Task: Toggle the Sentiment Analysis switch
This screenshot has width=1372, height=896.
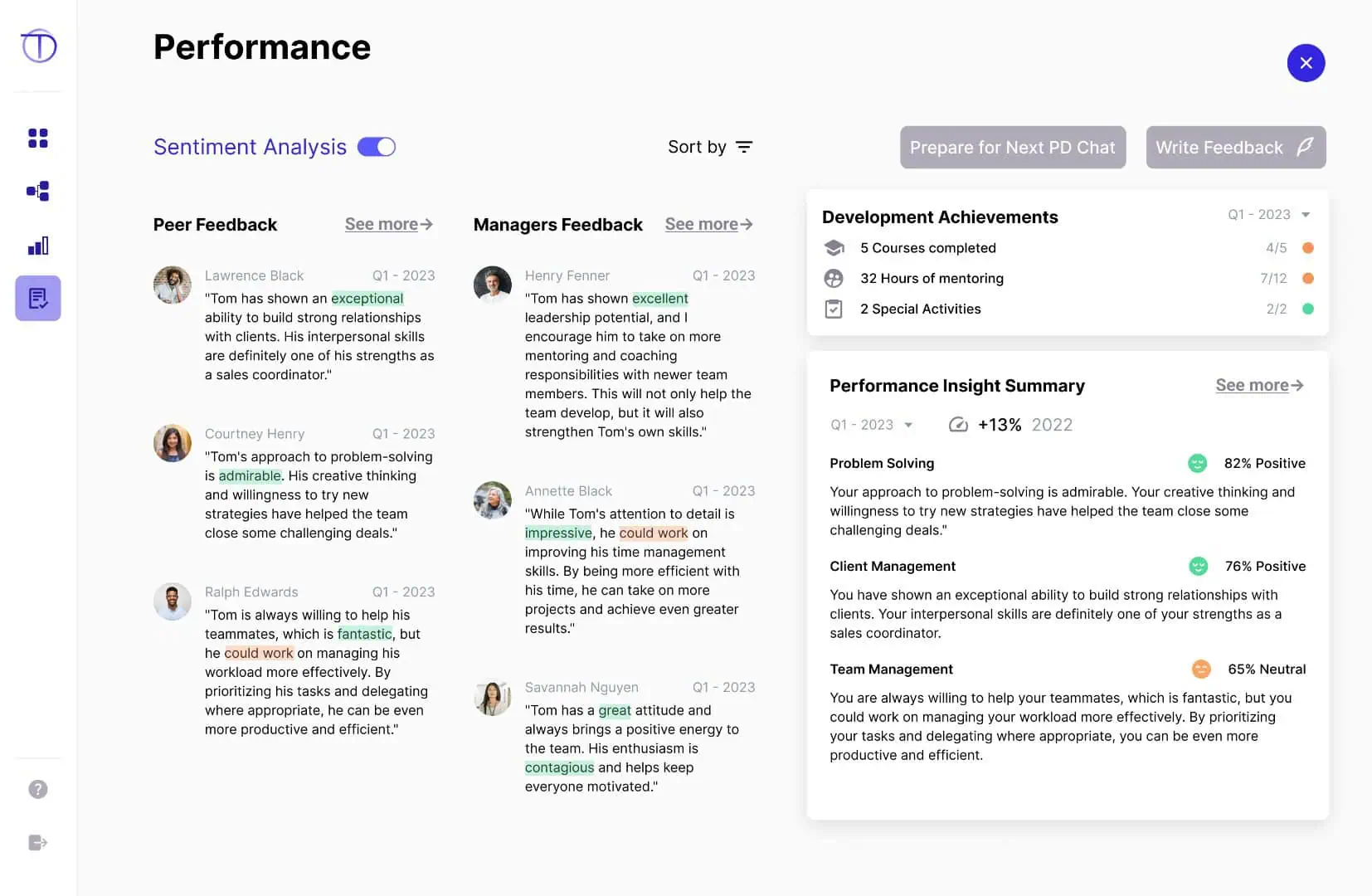Action: pyautogui.click(x=377, y=147)
